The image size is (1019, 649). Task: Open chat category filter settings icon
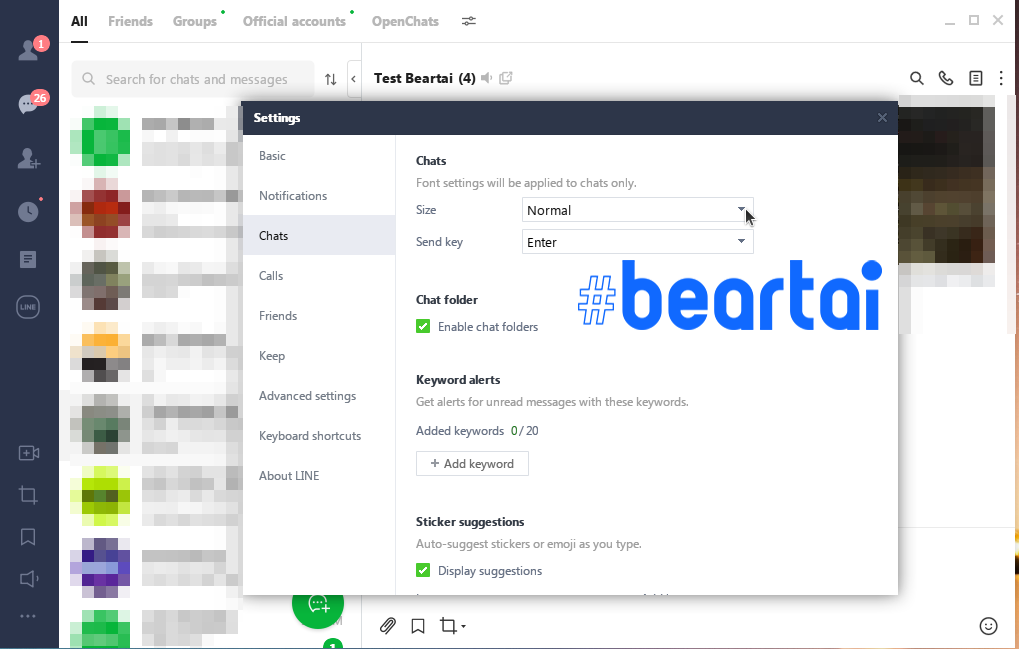click(x=469, y=21)
